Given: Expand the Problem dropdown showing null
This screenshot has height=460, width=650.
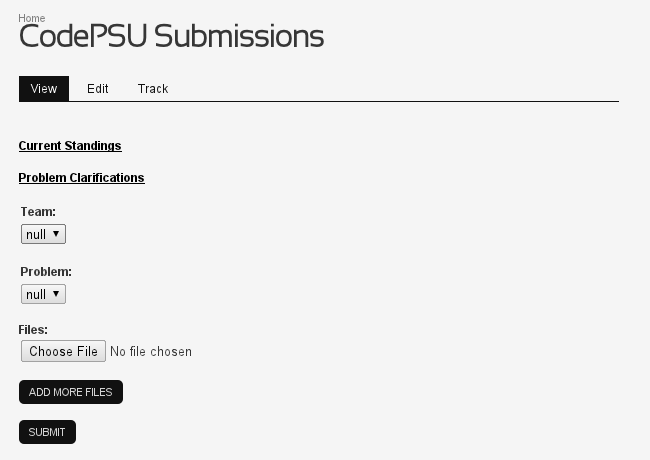Looking at the screenshot, I should coord(44,294).
